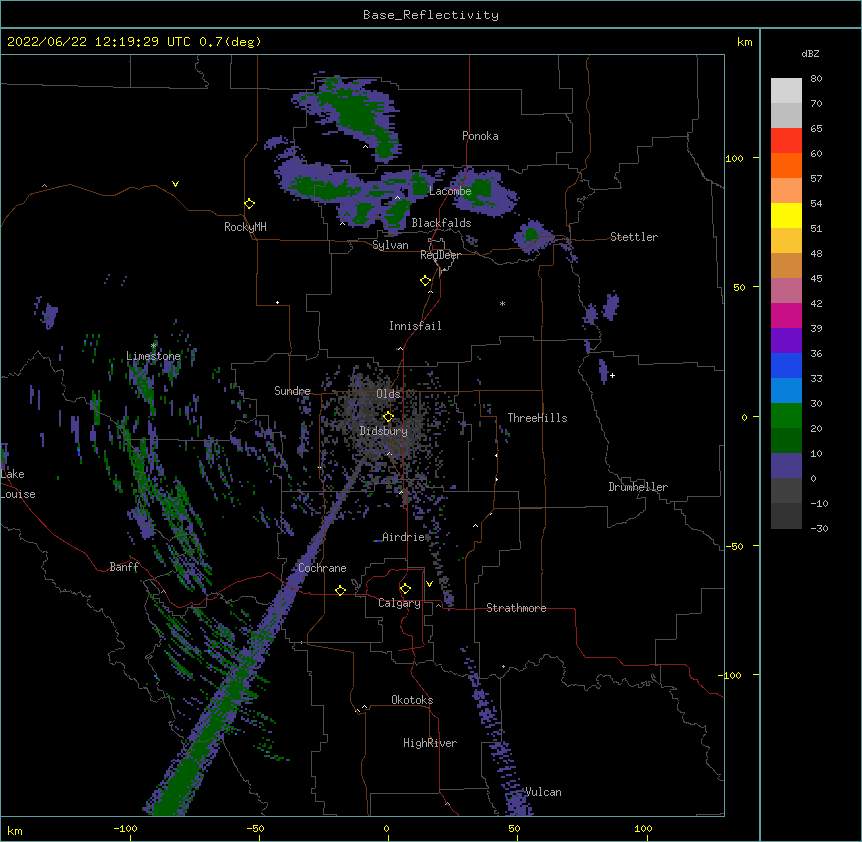Click the dBZ legend heading
The image size is (862, 842).
810,54
